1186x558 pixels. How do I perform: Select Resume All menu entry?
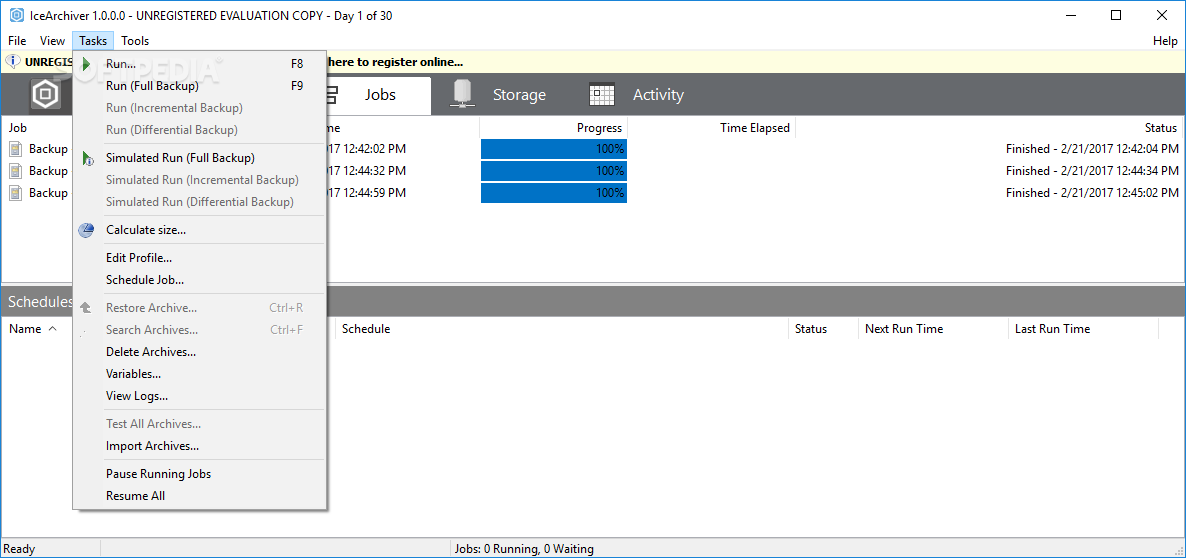coord(200,496)
